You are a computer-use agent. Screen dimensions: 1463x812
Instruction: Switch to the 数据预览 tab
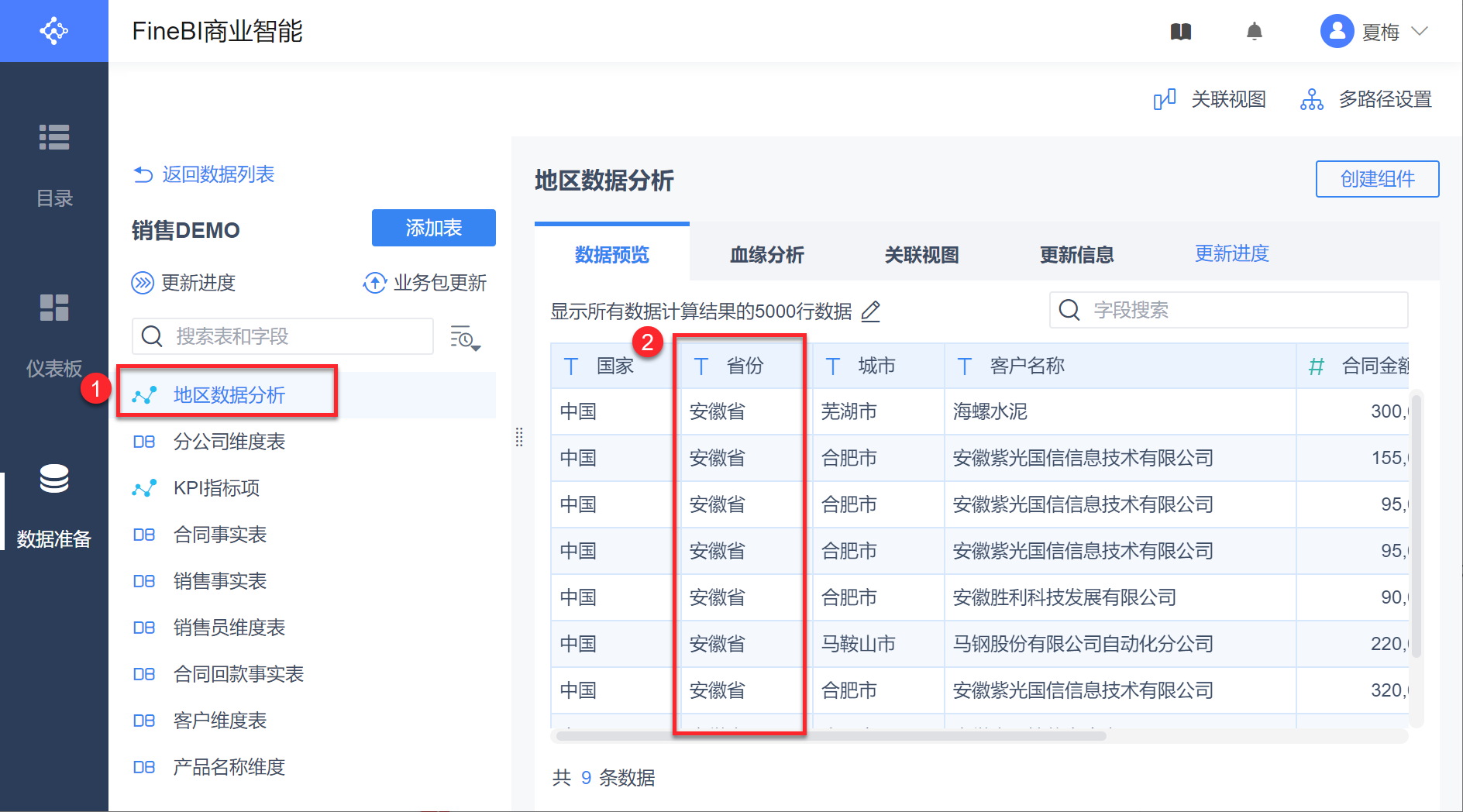click(x=612, y=254)
